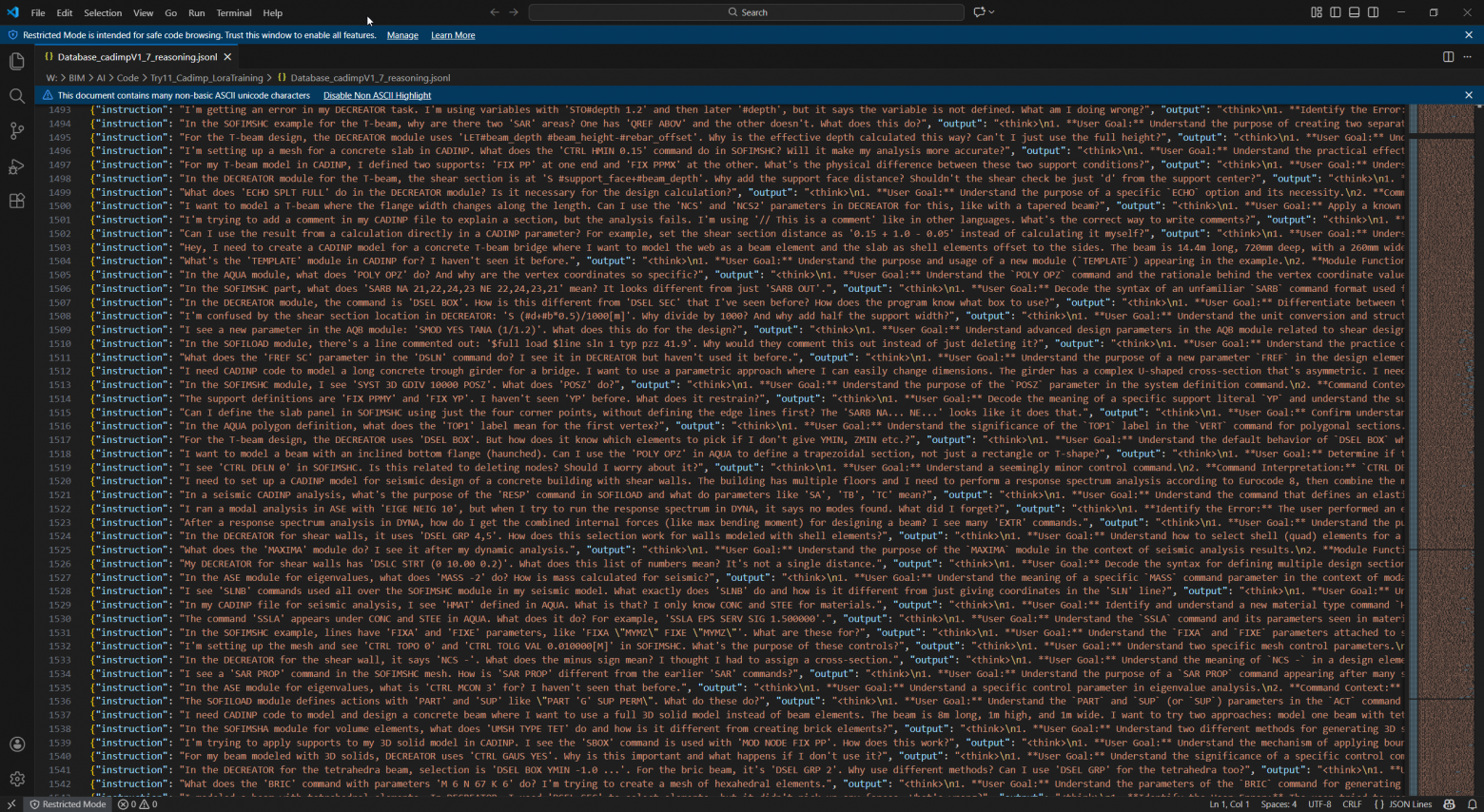Click the Manage link in Restricted Mode banner

coord(402,35)
